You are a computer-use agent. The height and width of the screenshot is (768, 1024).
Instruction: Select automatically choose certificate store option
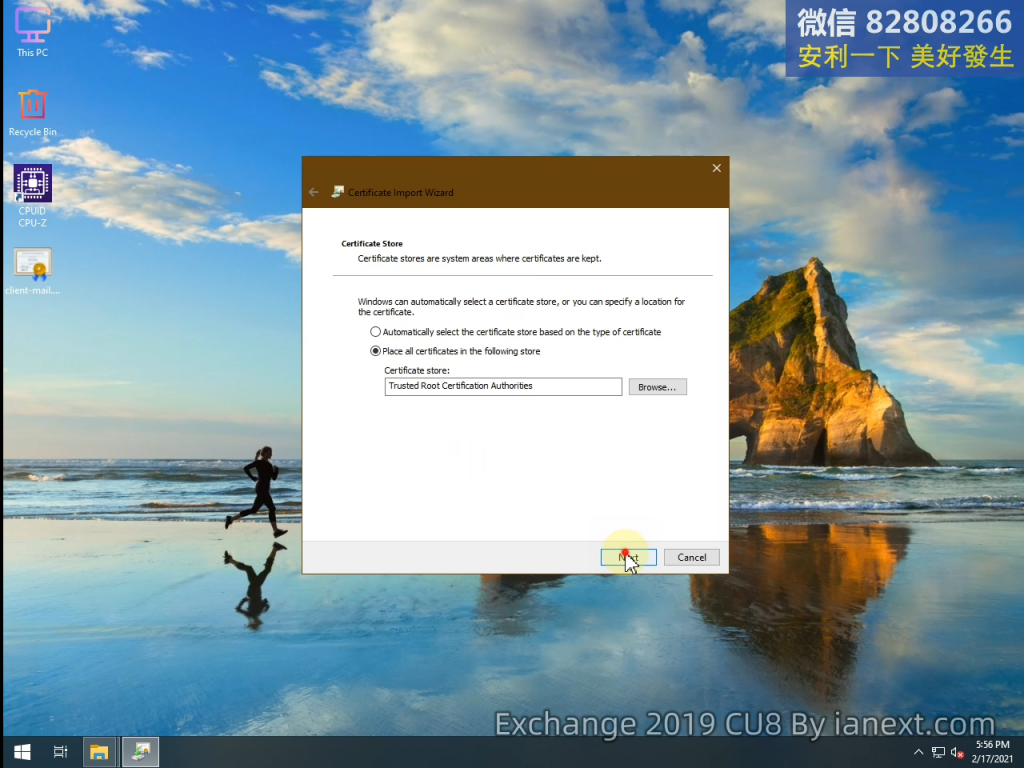[x=376, y=332]
